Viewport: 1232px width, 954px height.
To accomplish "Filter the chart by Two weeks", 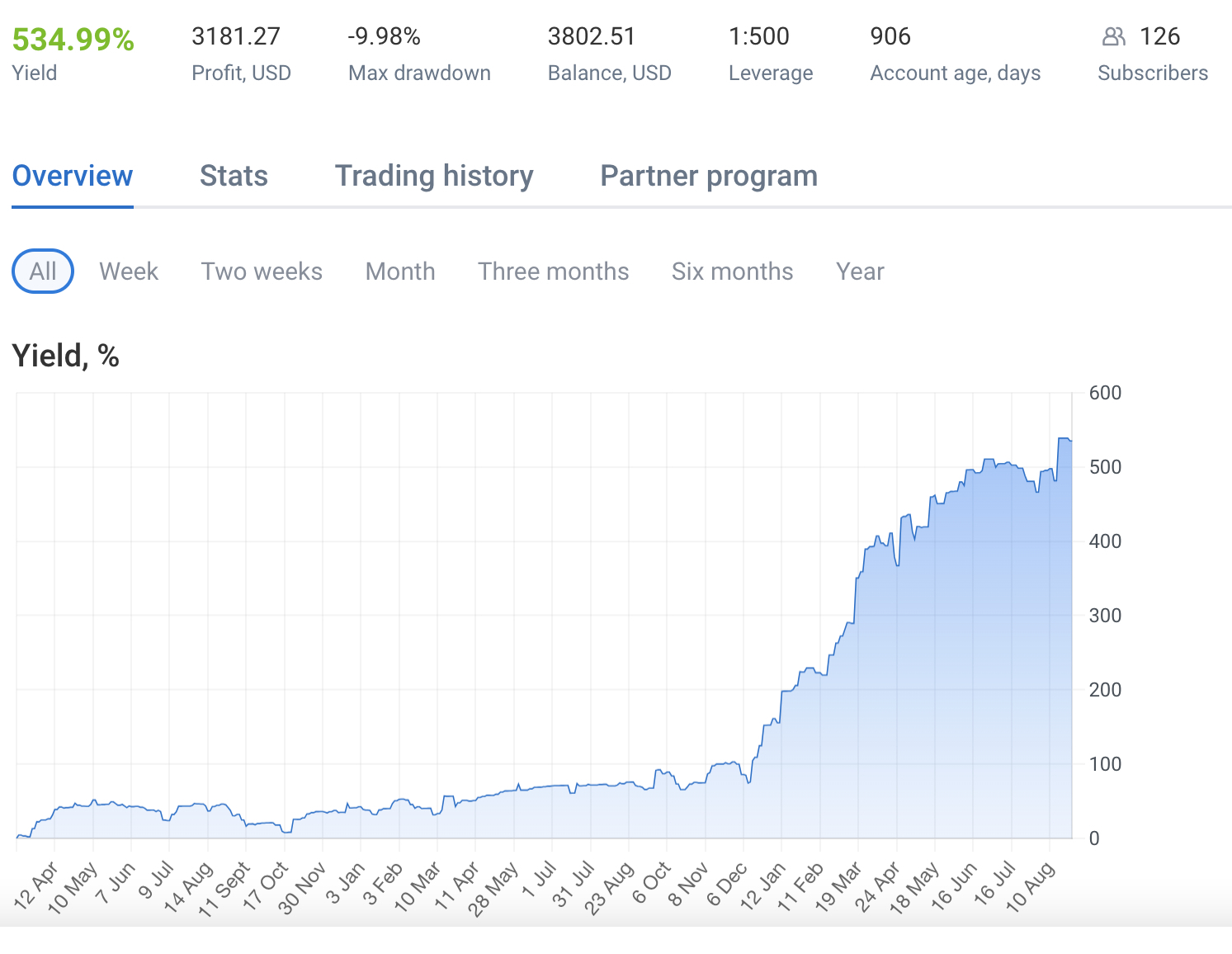I will pyautogui.click(x=262, y=272).
